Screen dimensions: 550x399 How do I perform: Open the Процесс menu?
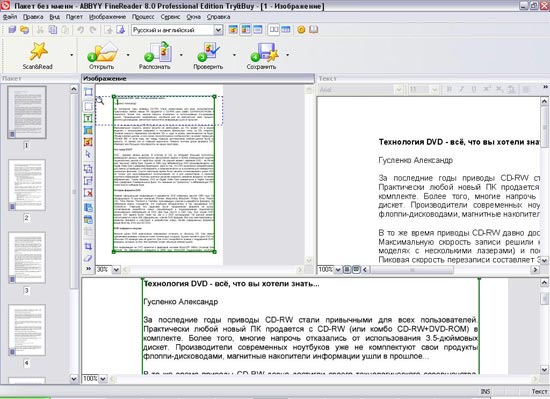[x=143, y=17]
